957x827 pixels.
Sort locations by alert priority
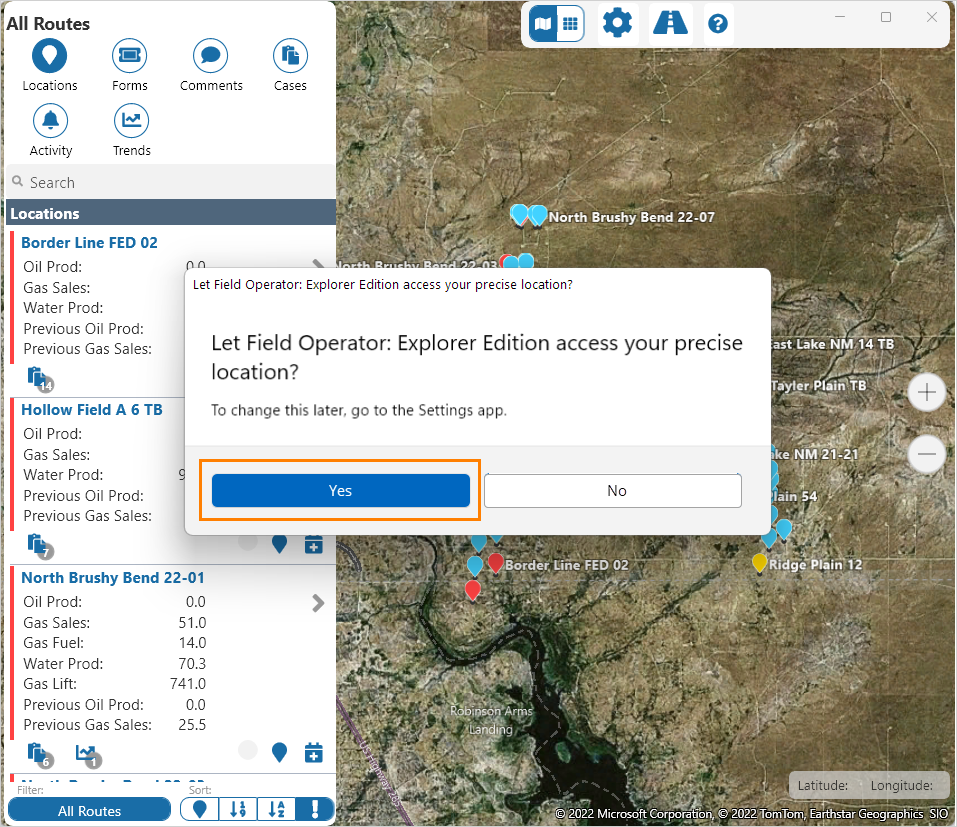pos(315,810)
